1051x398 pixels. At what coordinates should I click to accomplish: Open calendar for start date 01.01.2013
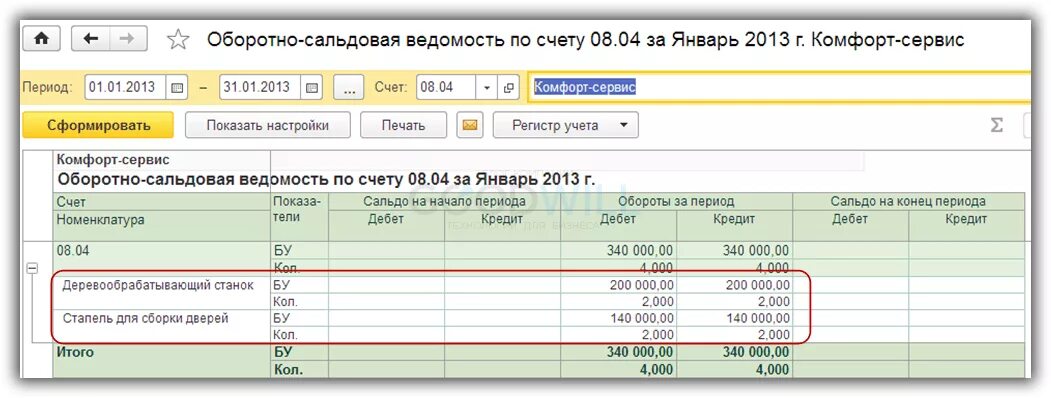click(x=176, y=87)
